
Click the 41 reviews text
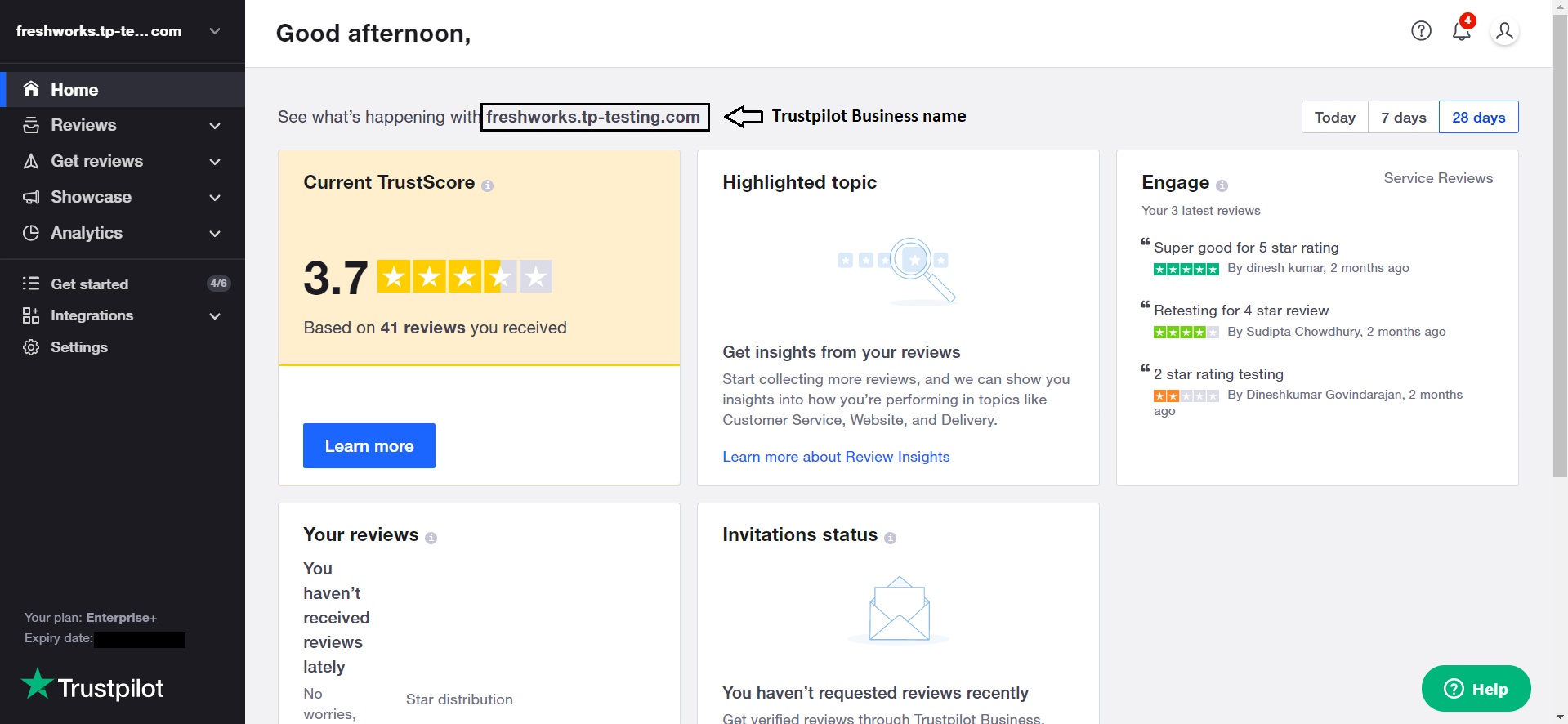pos(422,328)
